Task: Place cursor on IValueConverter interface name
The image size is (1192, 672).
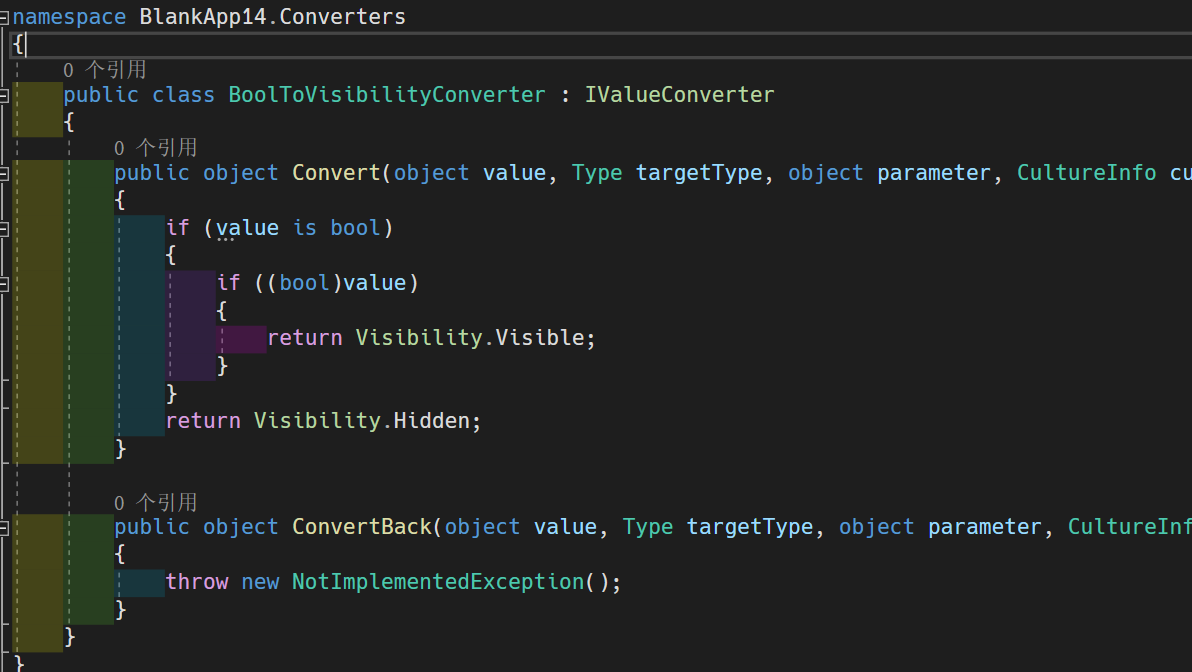Action: click(679, 94)
